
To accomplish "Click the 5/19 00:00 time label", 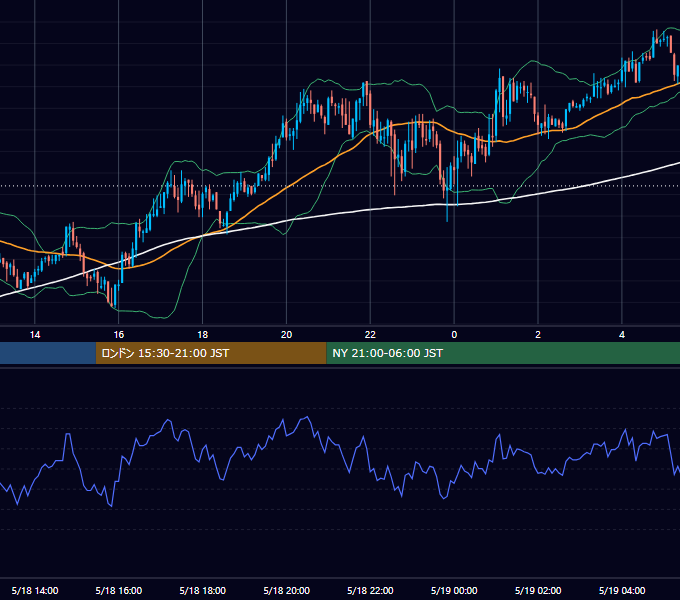I will (454, 590).
